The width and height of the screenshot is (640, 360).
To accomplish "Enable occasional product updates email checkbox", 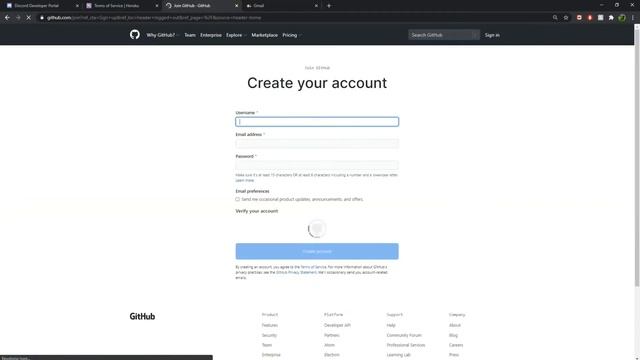I will pos(238,199).
